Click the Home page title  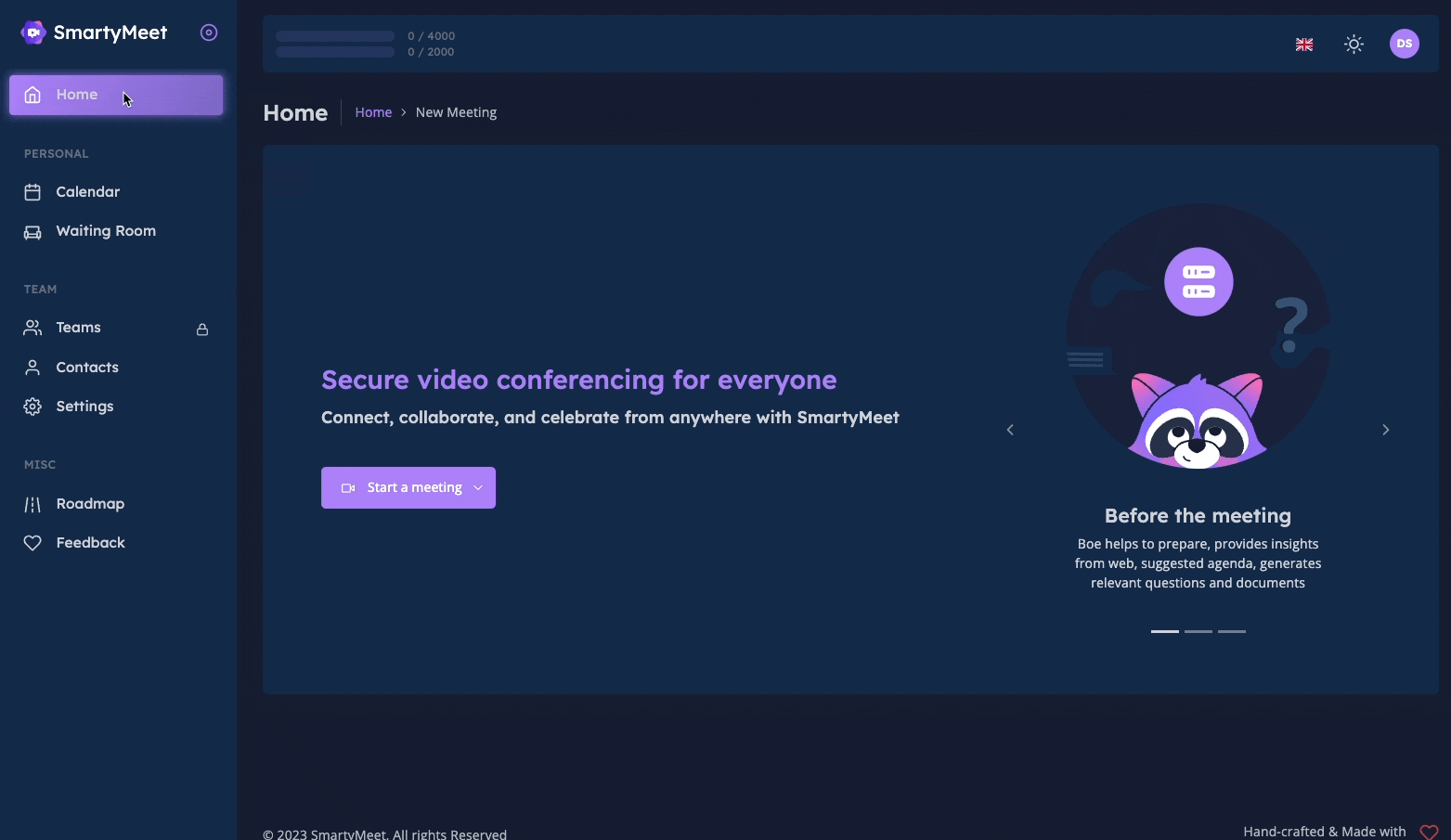295,113
